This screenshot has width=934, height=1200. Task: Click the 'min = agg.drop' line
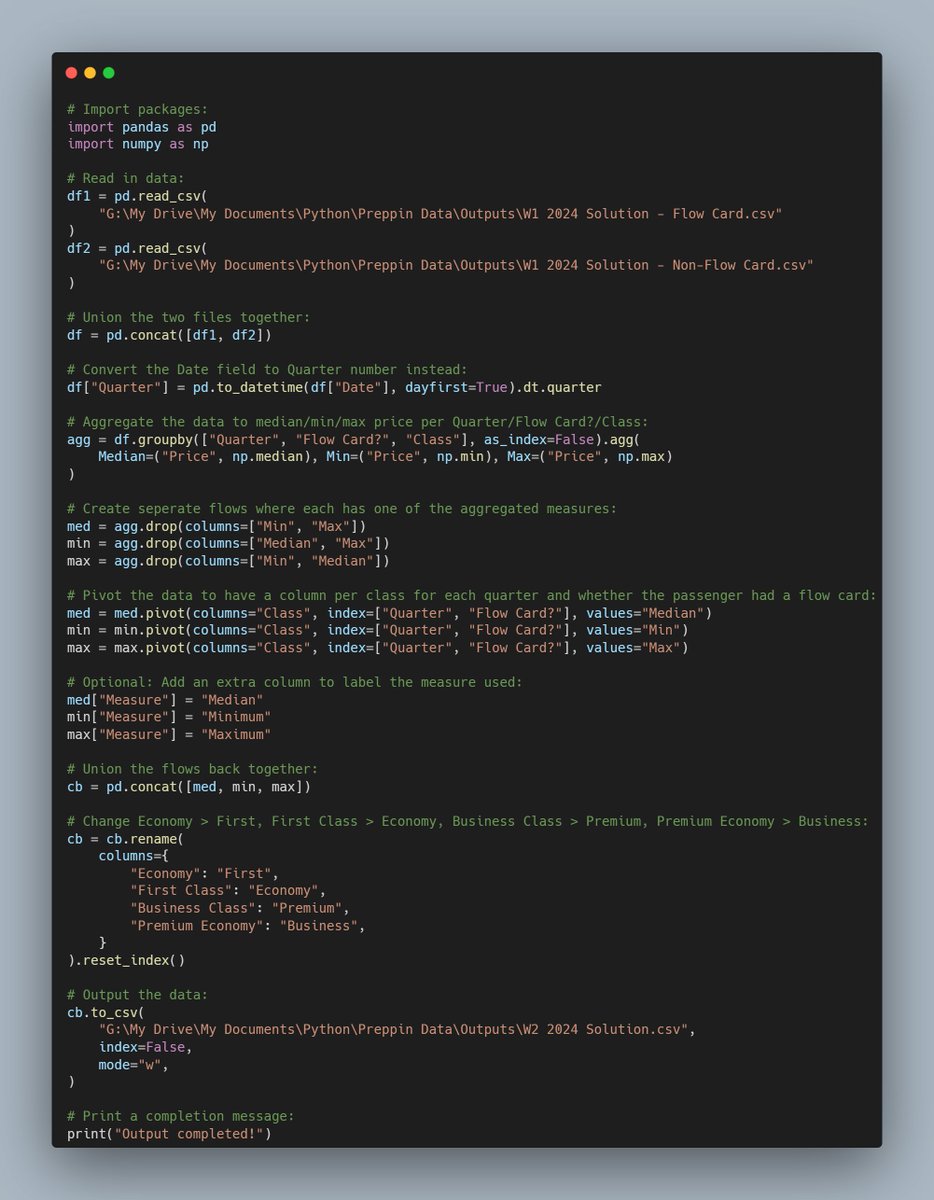pos(228,543)
